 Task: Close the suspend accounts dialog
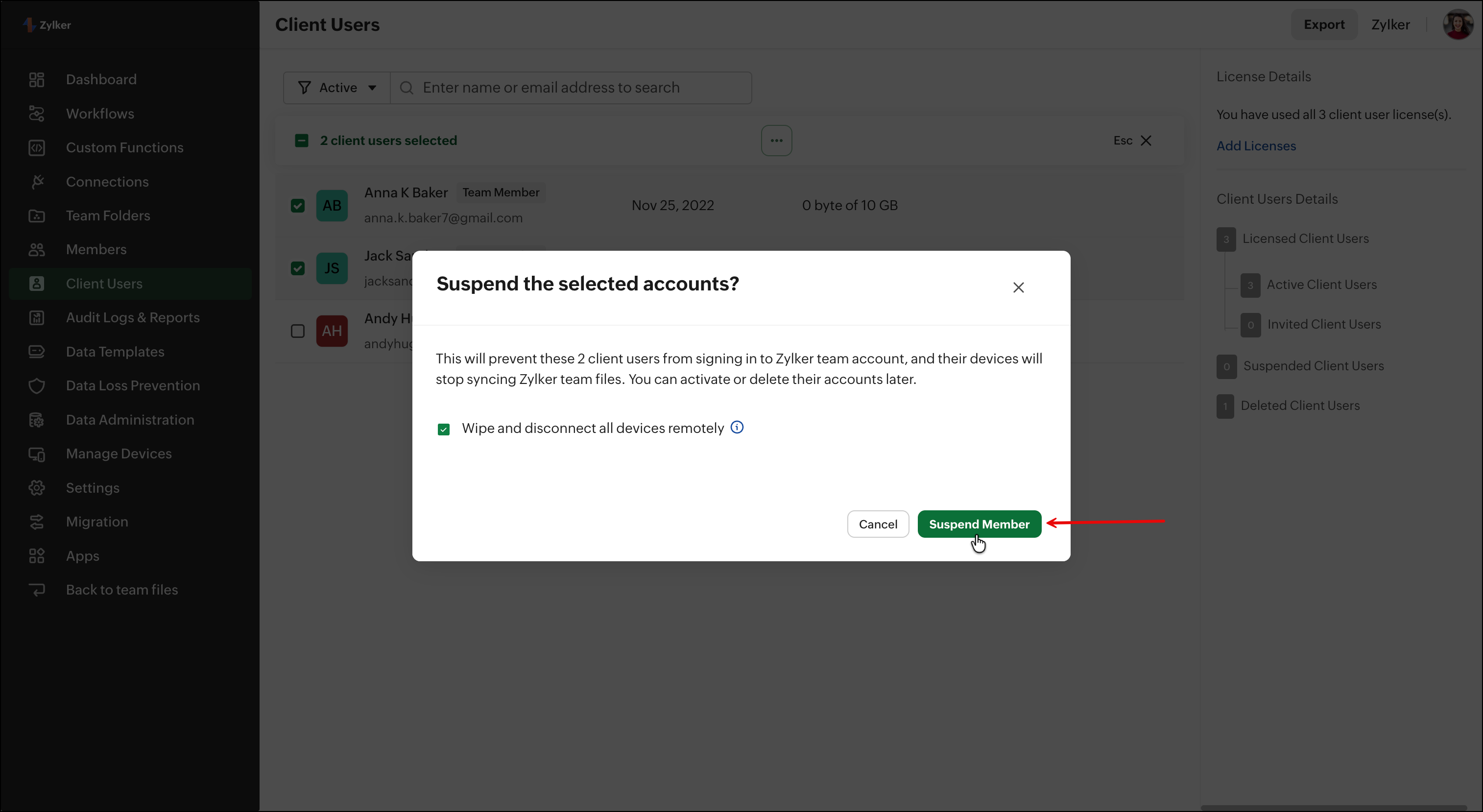pyautogui.click(x=1018, y=287)
